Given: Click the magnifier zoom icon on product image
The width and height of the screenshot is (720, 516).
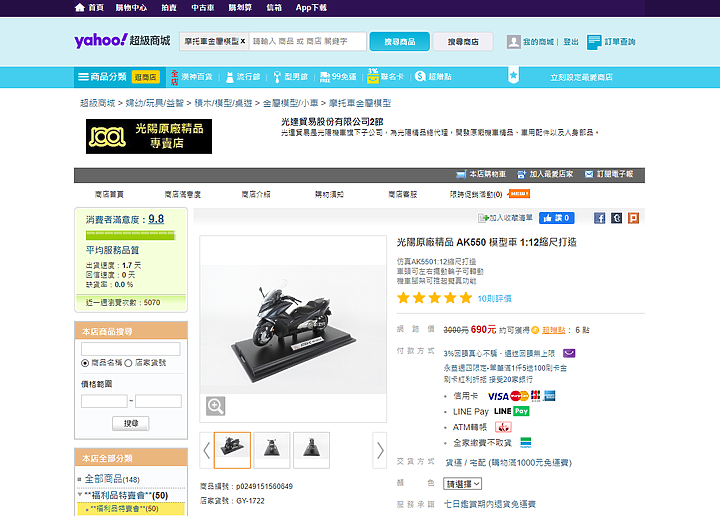Looking at the screenshot, I should click(215, 406).
